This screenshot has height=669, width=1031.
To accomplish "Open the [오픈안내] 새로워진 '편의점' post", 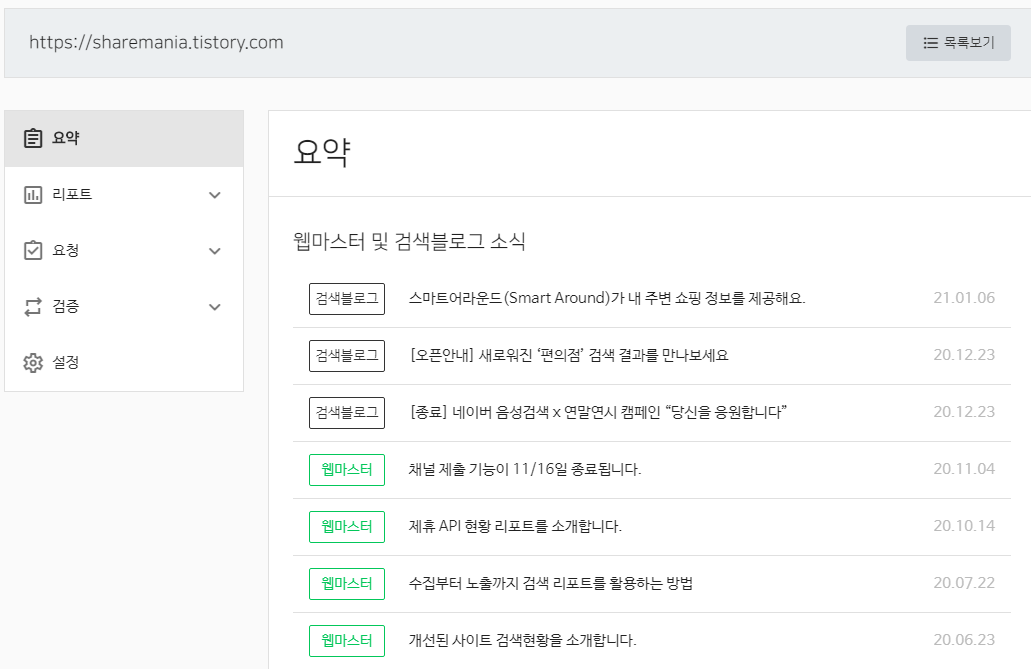I will pyautogui.click(x=569, y=355).
